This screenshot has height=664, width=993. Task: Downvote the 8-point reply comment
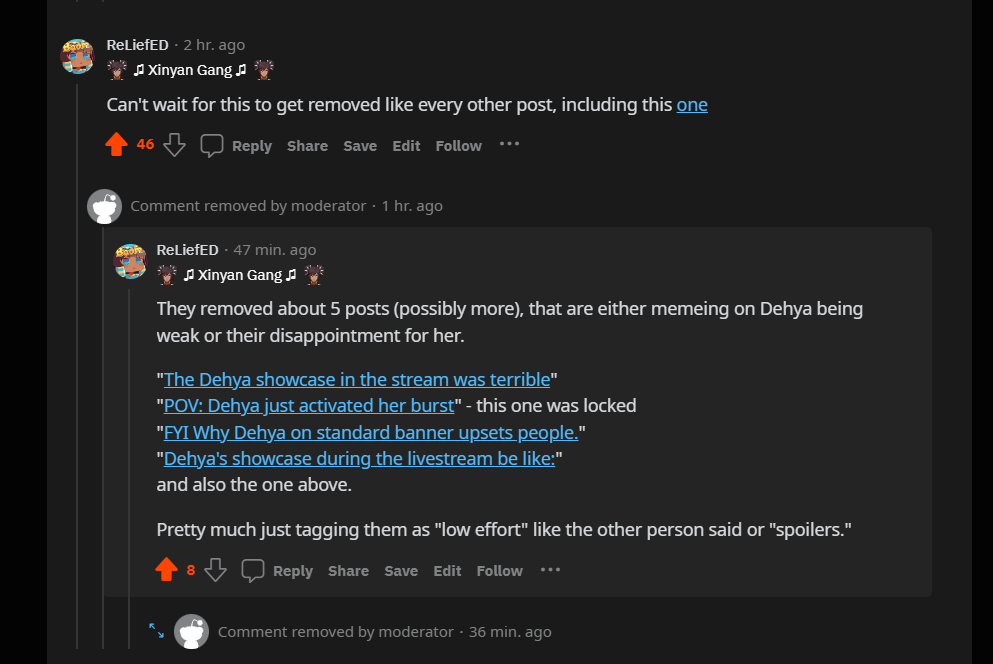(x=216, y=570)
